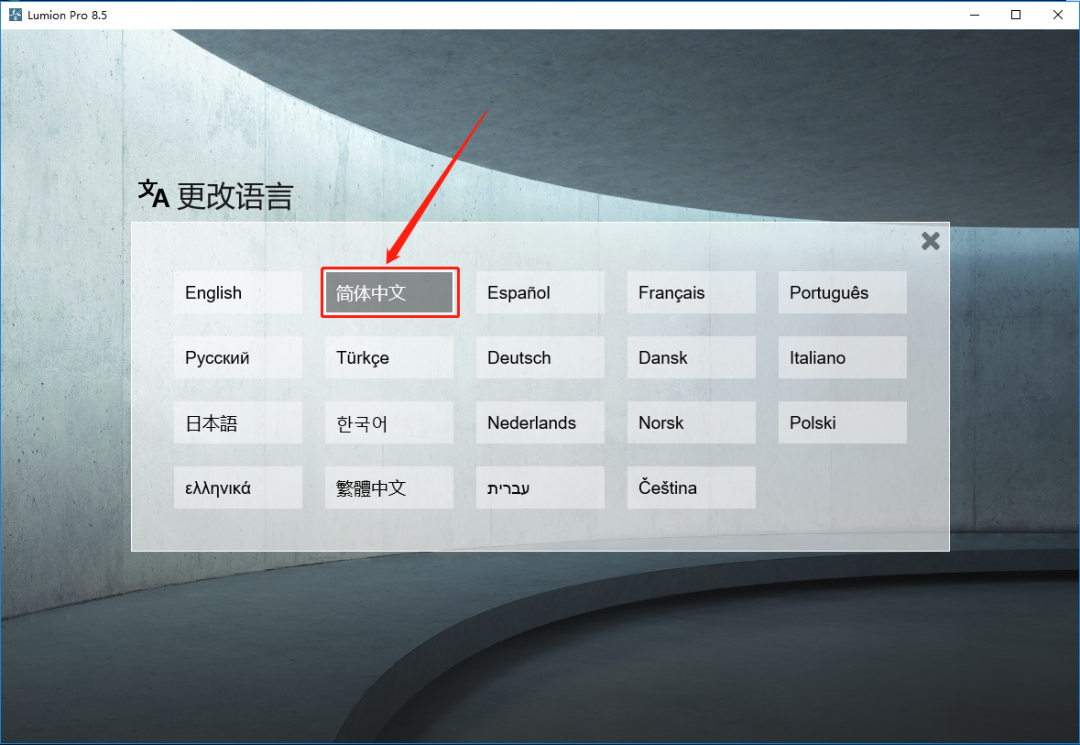Screen dimensions: 1080x745
Task: Pick Français as the language
Action: point(691,293)
